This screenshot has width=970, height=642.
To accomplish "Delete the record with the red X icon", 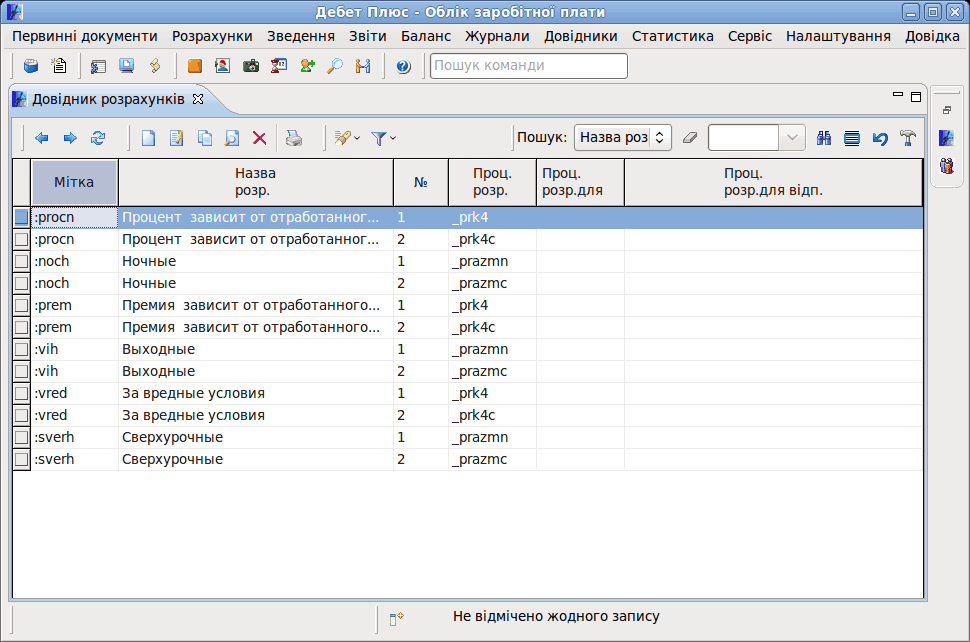I will [260, 138].
